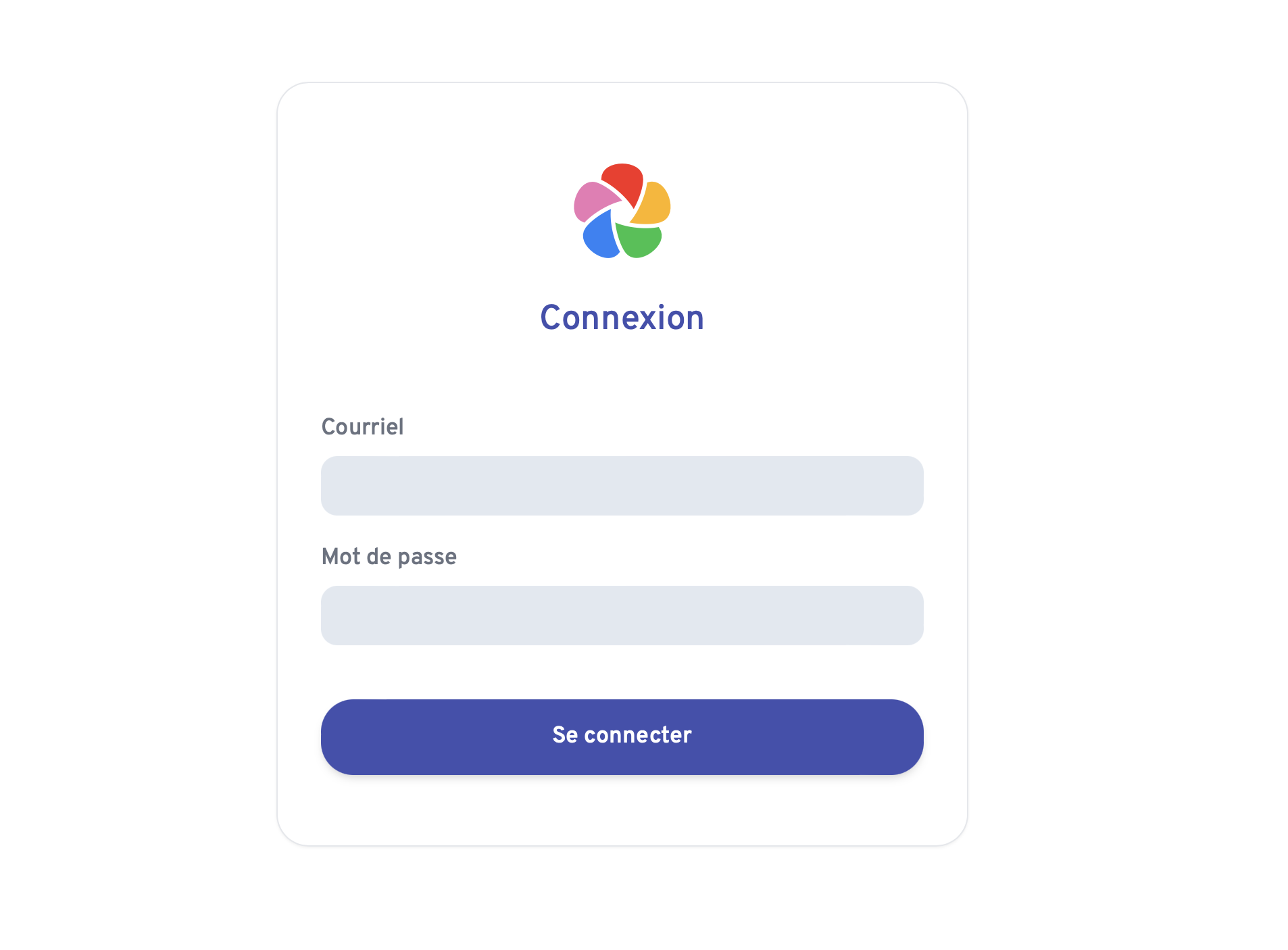
Task: Click the blue sign-in button label
Action: tap(622, 735)
